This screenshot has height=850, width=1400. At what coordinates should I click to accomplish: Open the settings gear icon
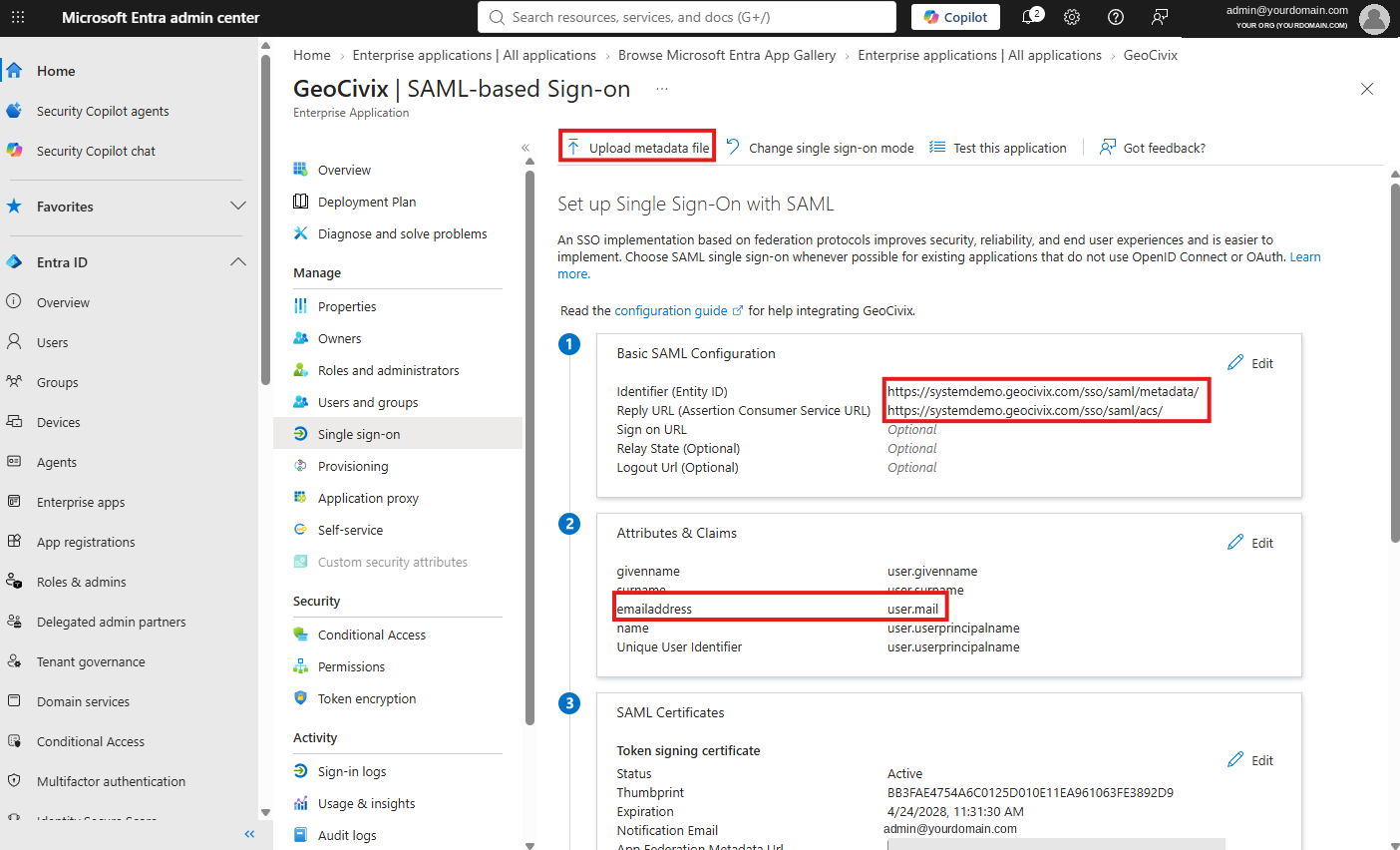1072,17
